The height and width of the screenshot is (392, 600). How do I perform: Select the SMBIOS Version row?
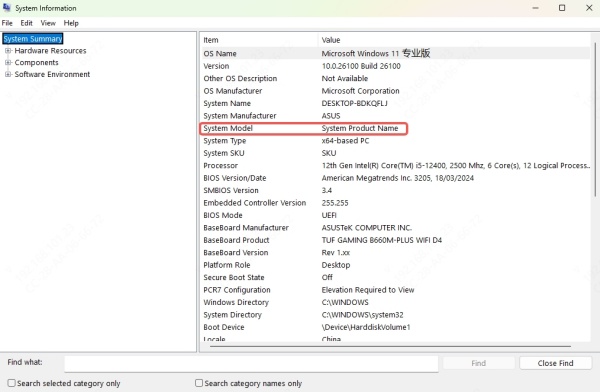click(396, 190)
